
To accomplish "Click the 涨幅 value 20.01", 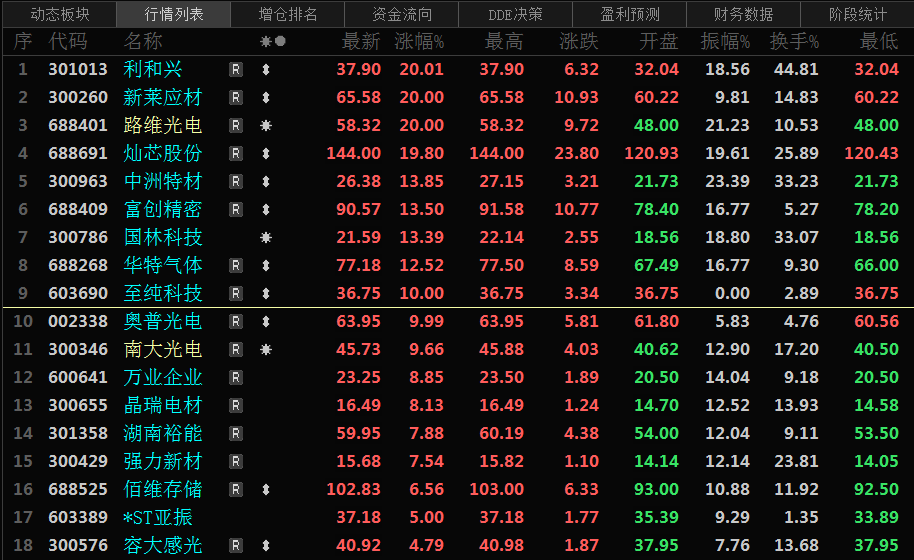I will tap(421, 69).
